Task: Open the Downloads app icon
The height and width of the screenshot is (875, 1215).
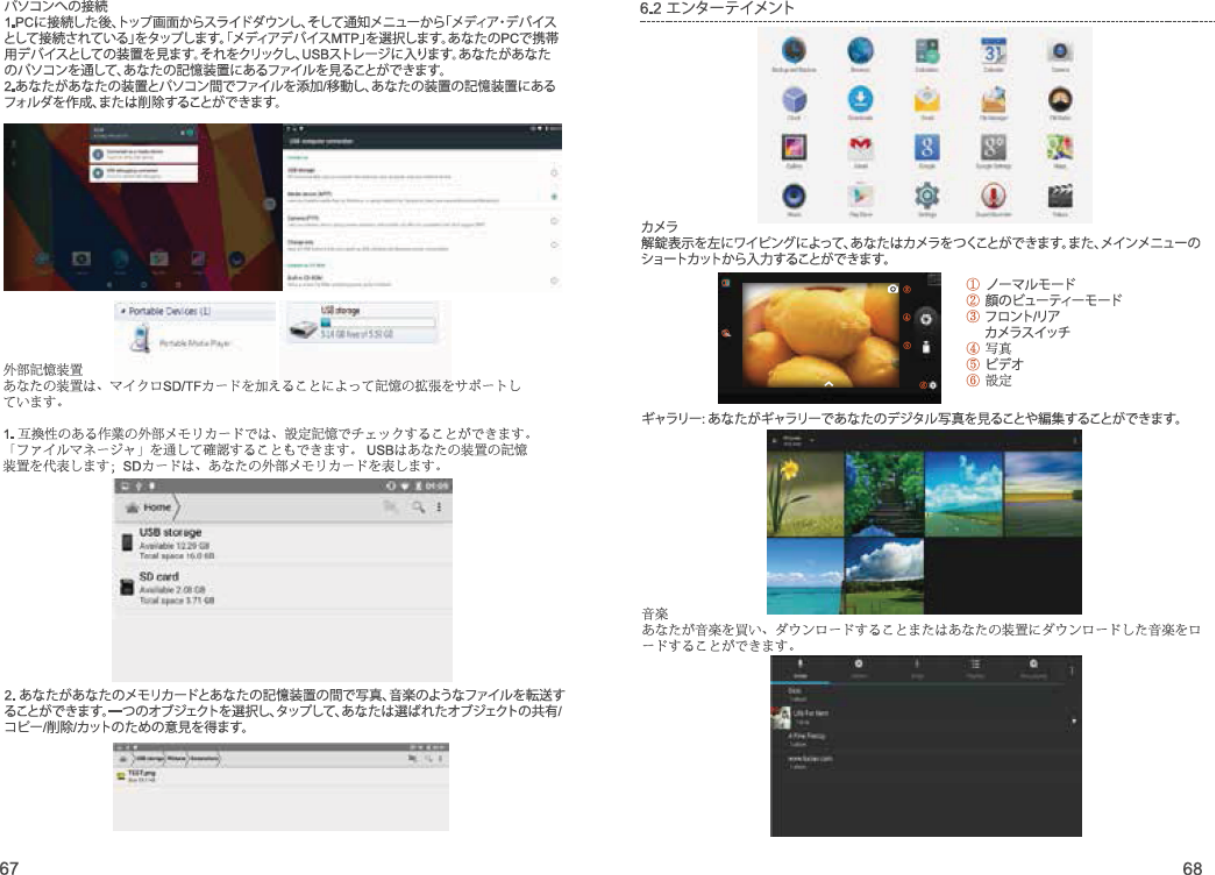Action: click(862, 99)
